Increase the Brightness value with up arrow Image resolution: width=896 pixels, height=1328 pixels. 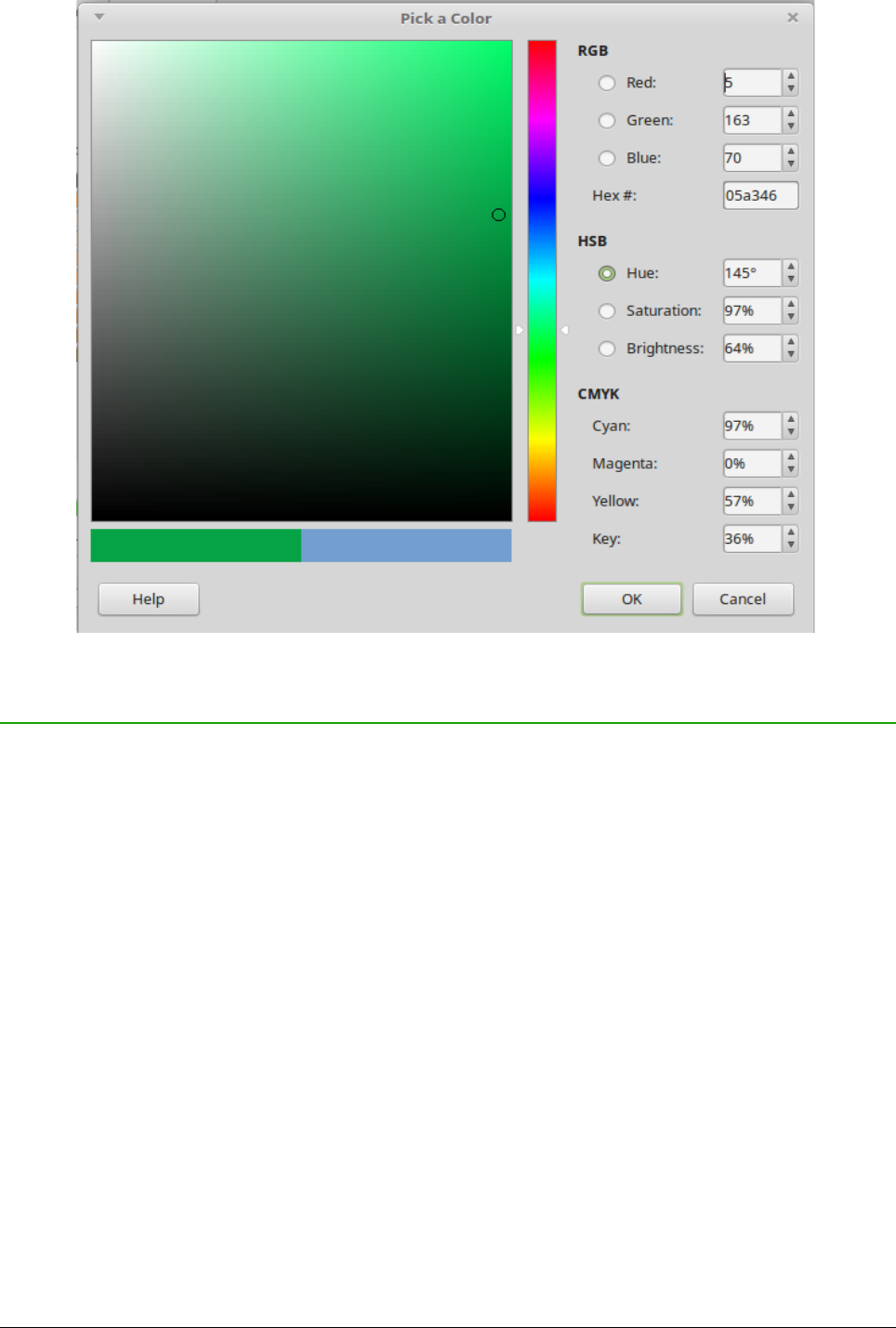coord(791,342)
